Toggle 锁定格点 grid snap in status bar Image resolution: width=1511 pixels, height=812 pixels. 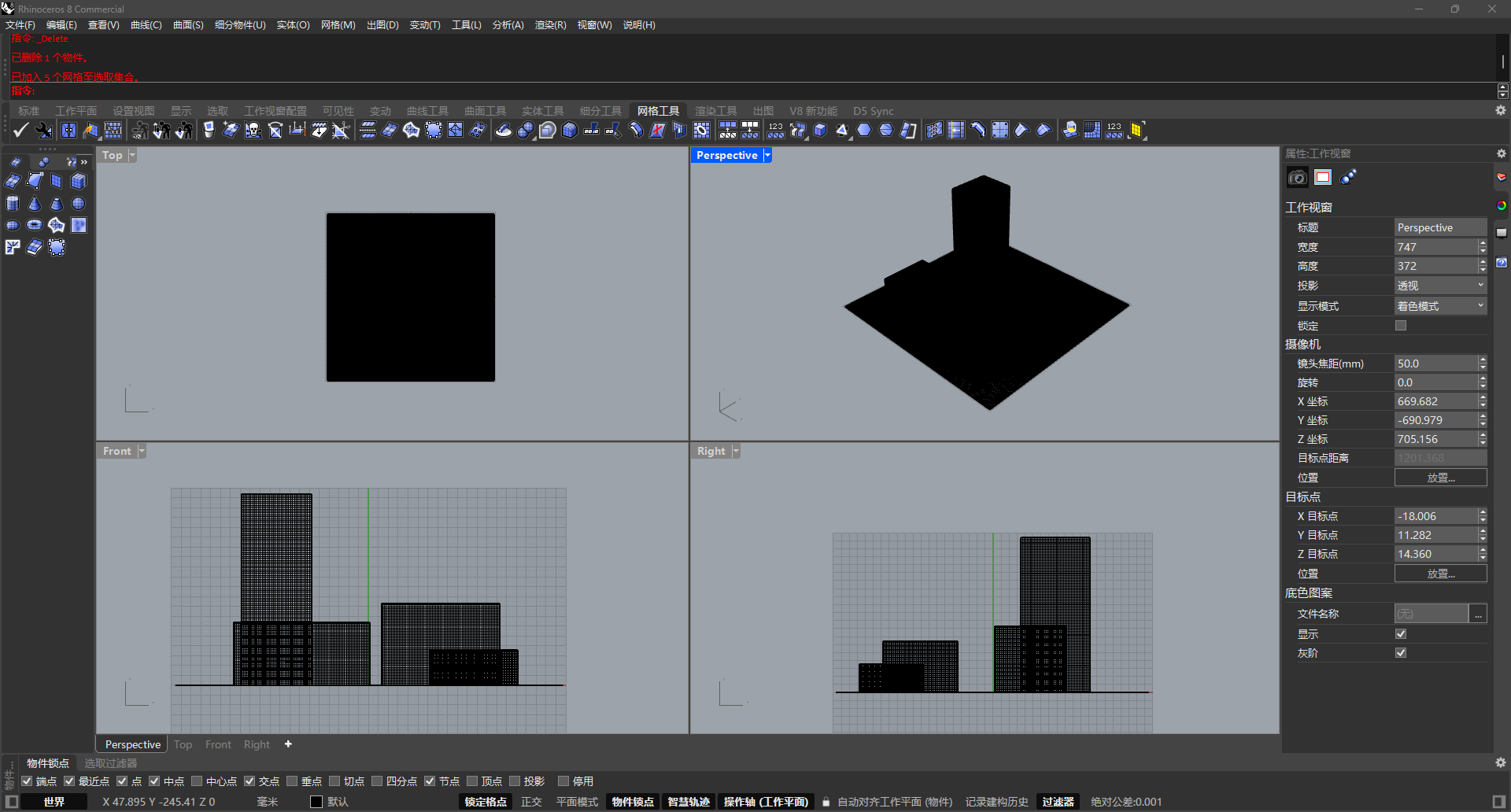486,802
